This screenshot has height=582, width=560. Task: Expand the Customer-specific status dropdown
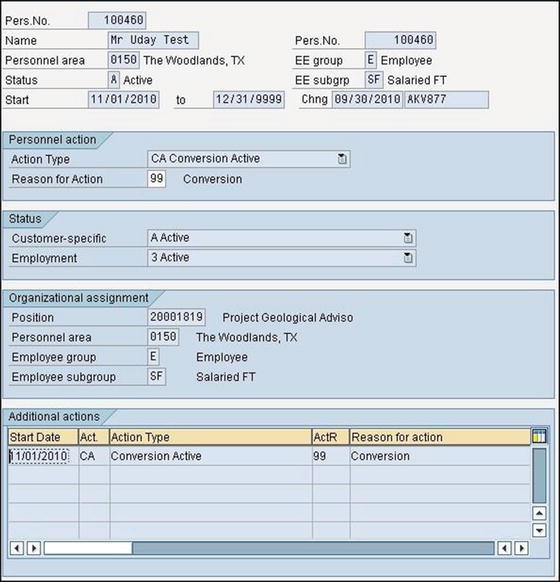click(407, 238)
